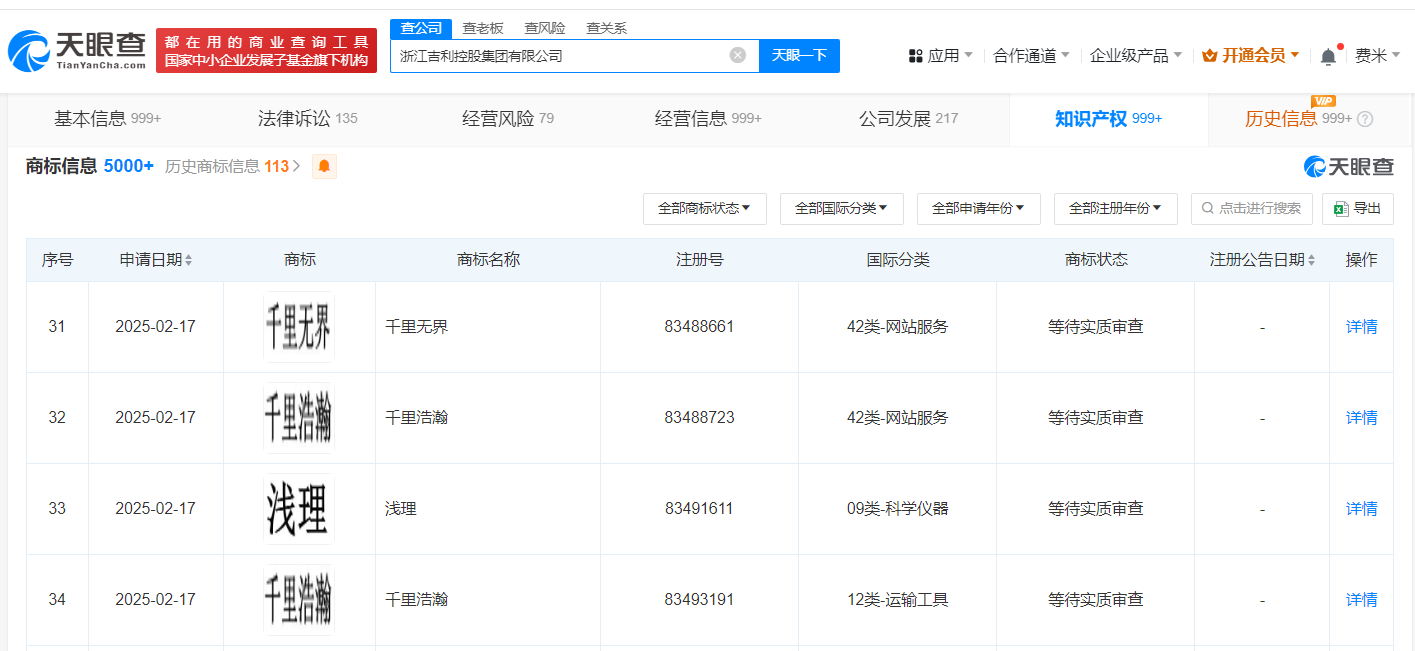This screenshot has height=651, width=1415.
Task: Click the 天眼一下 search button
Action: pyautogui.click(x=799, y=55)
